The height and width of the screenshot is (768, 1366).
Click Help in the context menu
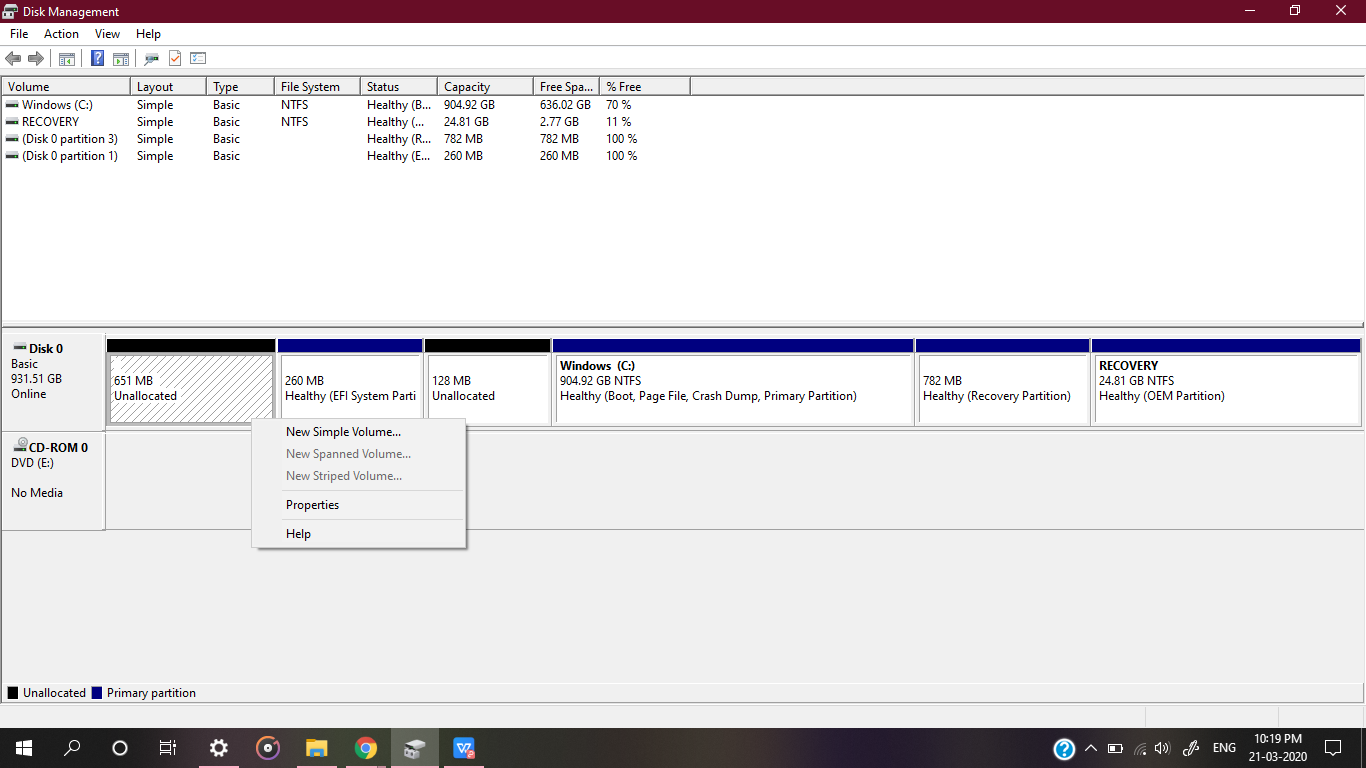pyautogui.click(x=297, y=533)
